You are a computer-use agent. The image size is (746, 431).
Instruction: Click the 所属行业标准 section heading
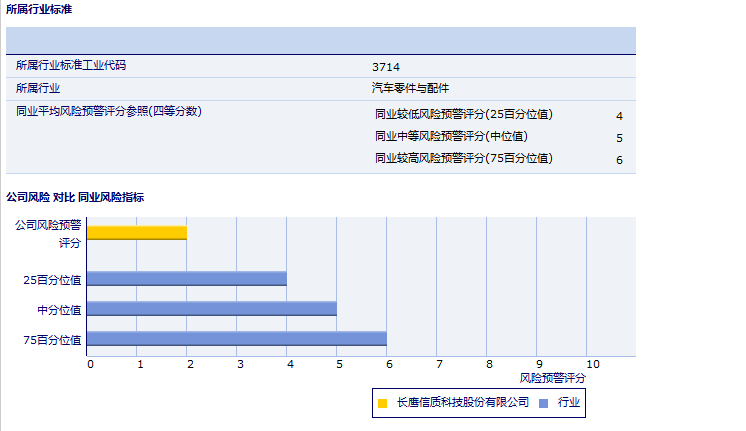(x=38, y=9)
